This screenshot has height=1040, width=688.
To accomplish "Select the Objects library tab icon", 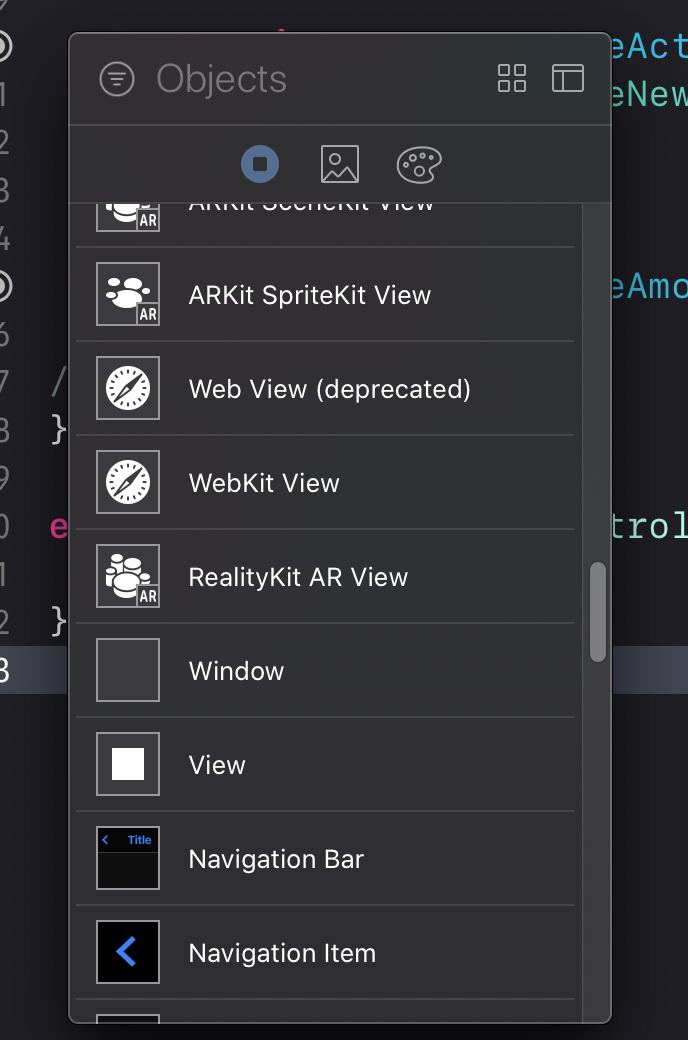I will [x=260, y=164].
